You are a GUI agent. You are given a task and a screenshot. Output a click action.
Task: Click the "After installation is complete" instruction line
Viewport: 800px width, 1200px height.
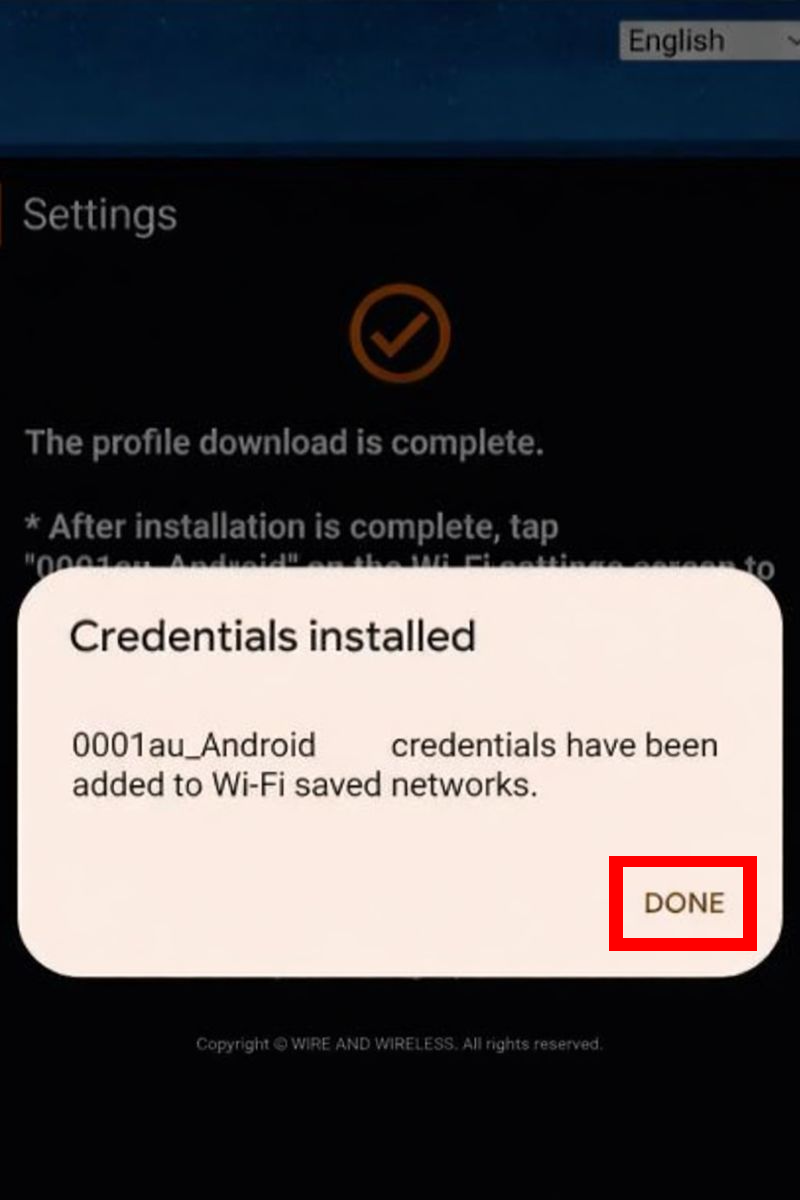[x=292, y=526]
